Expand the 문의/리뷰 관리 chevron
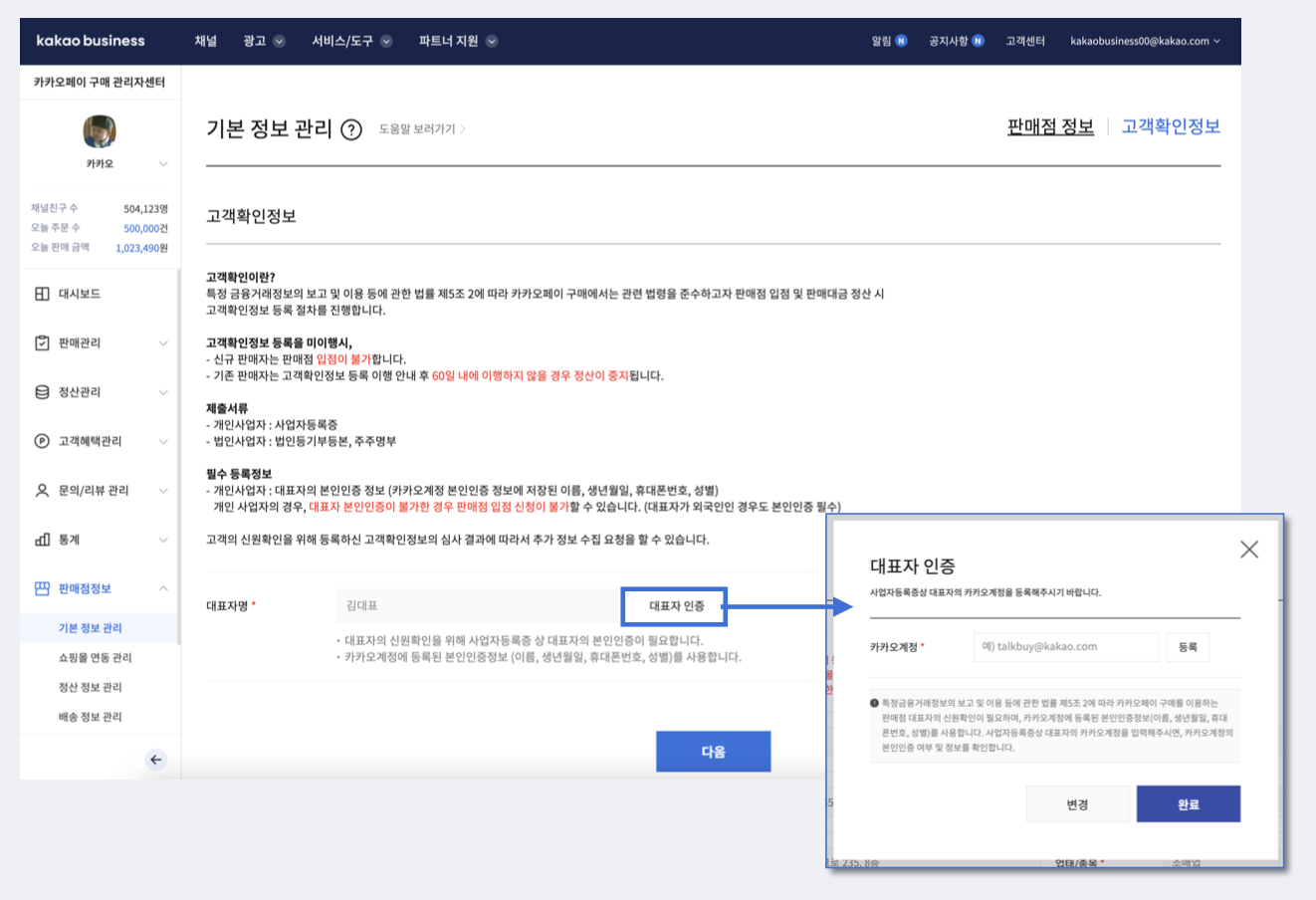 coord(163,491)
